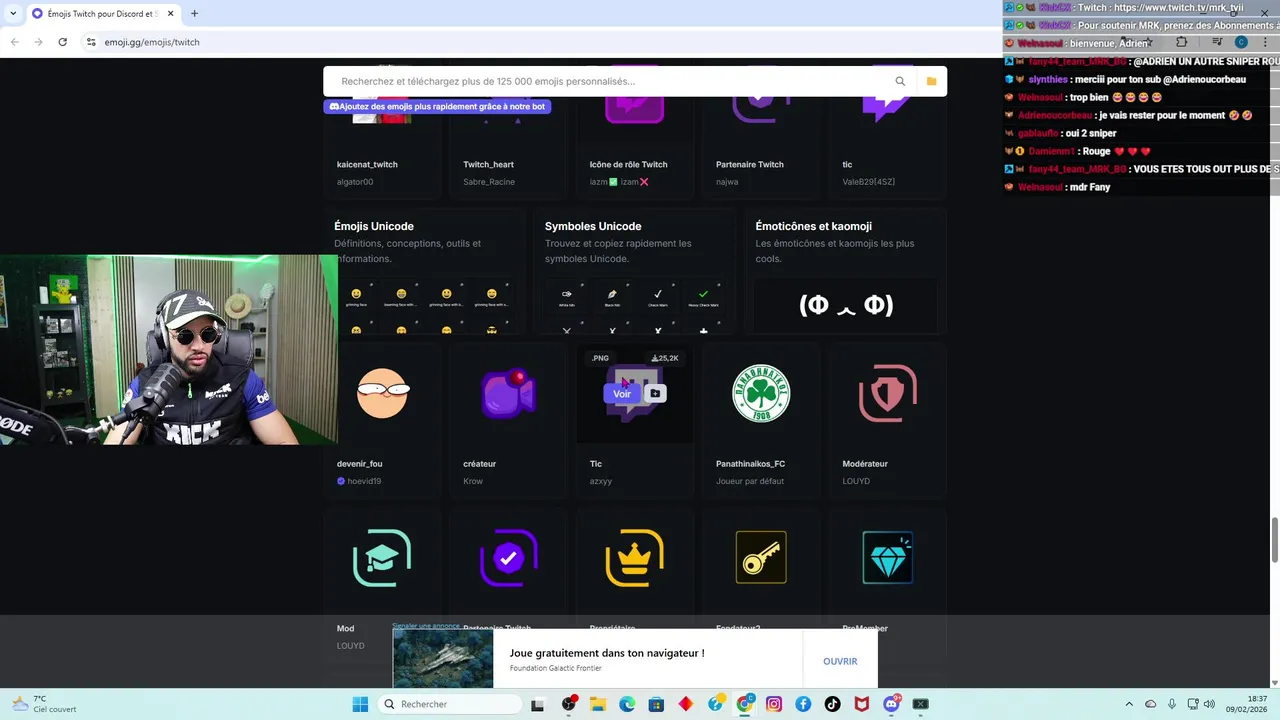The height and width of the screenshot is (720, 1280).
Task: Open the devenir_fou emoji thumbnail
Action: (x=383, y=394)
